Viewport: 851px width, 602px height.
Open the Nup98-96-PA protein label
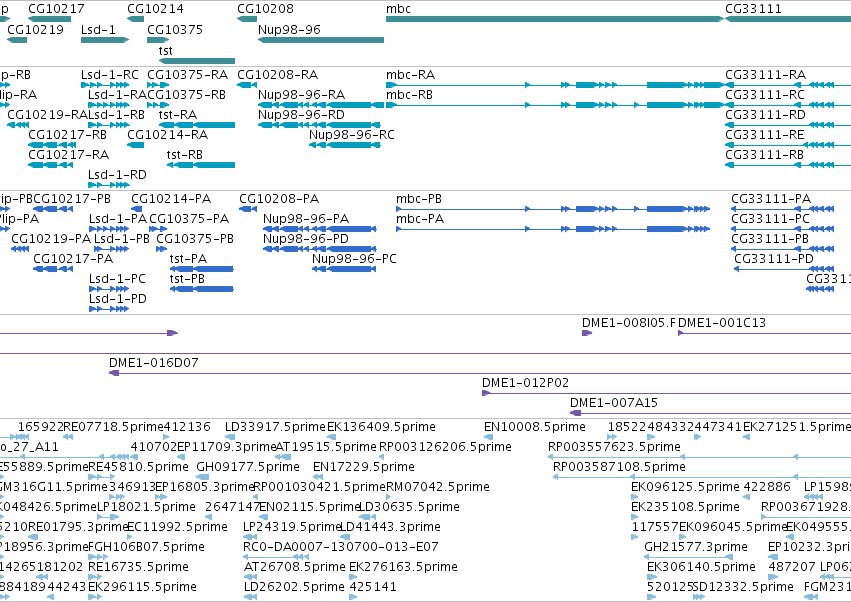306,219
